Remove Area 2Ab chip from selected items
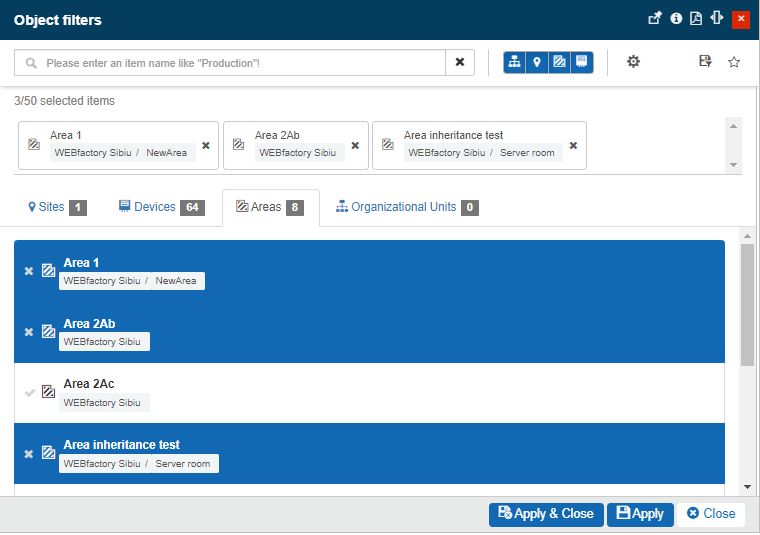 (355, 145)
